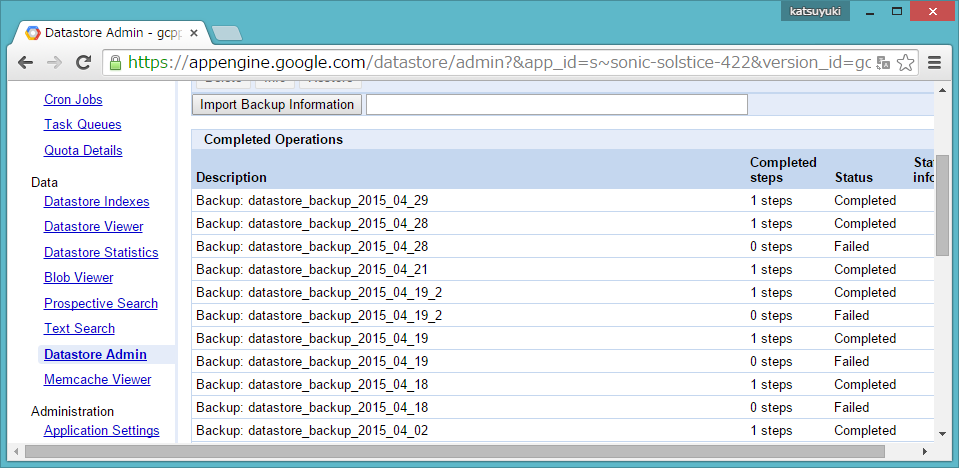The width and height of the screenshot is (959, 468).
Task: Click the Import Backup Information button
Action: click(x=276, y=105)
